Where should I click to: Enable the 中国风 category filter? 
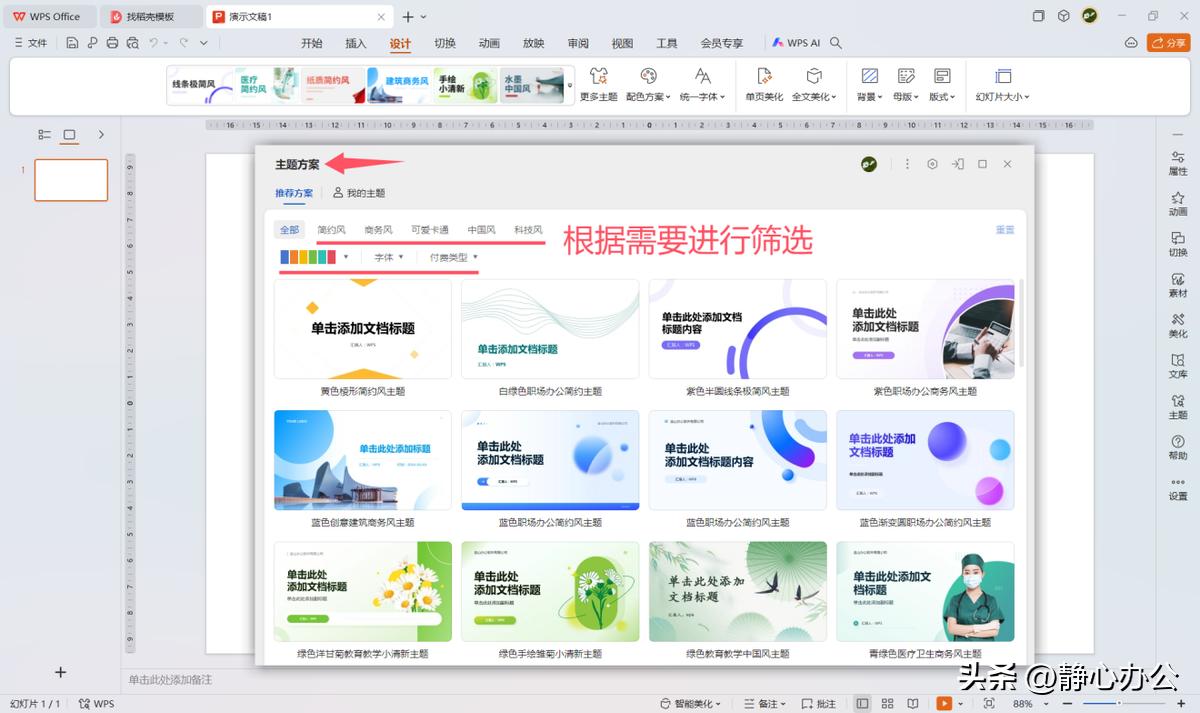tap(480, 229)
